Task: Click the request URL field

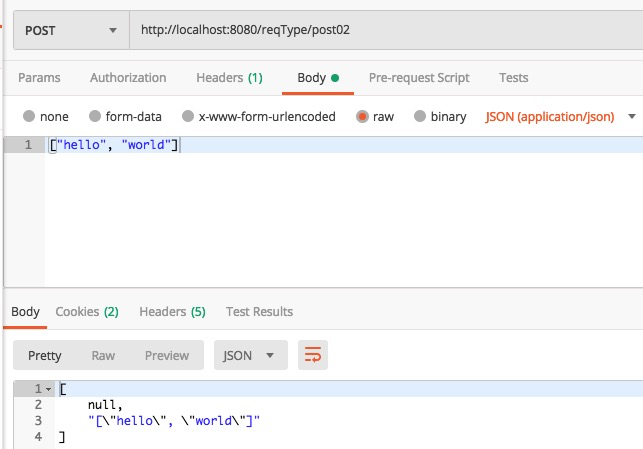Action: 386,30
